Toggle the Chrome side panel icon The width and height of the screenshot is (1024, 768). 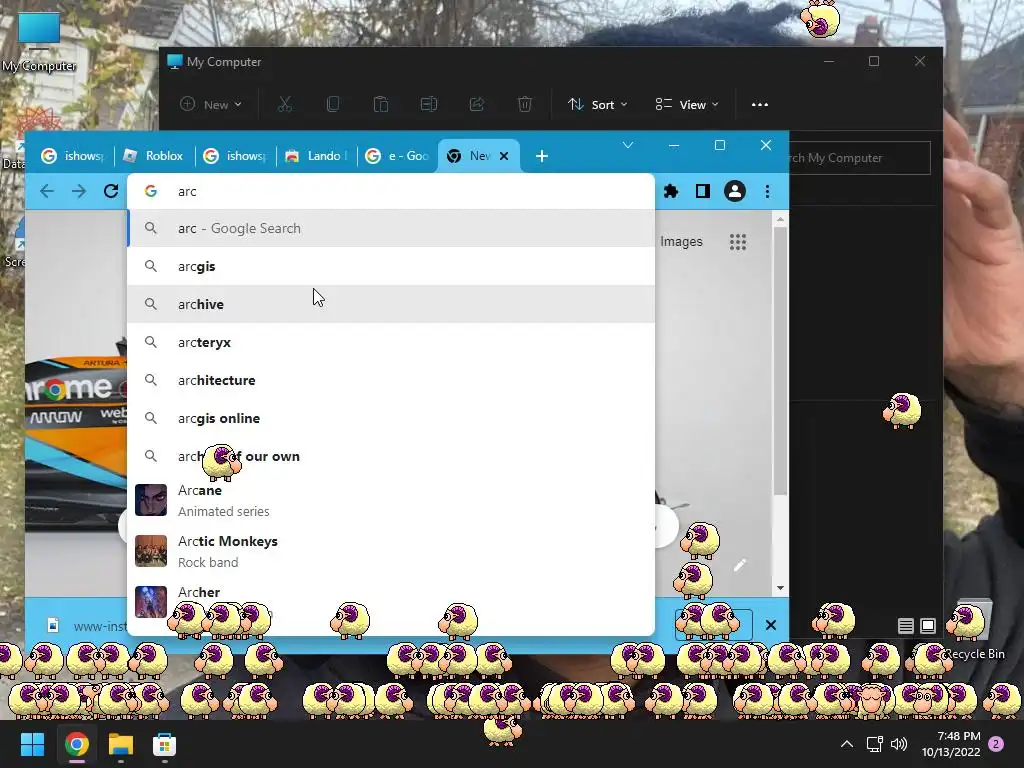(703, 191)
